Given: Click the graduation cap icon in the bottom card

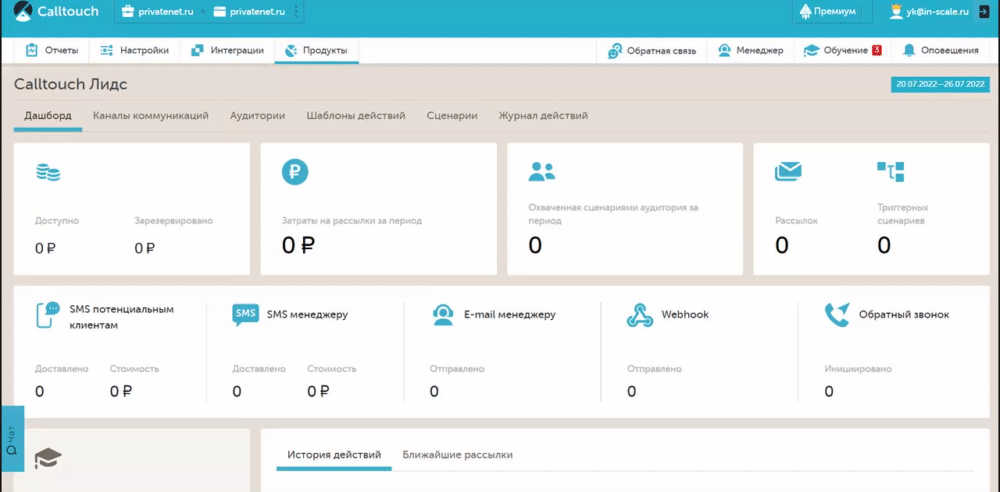Looking at the screenshot, I should 48,458.
